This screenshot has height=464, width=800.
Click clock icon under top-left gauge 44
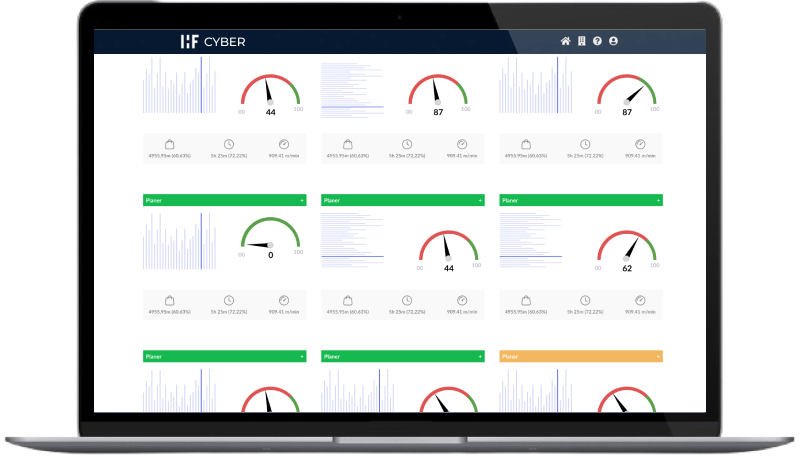(229, 144)
